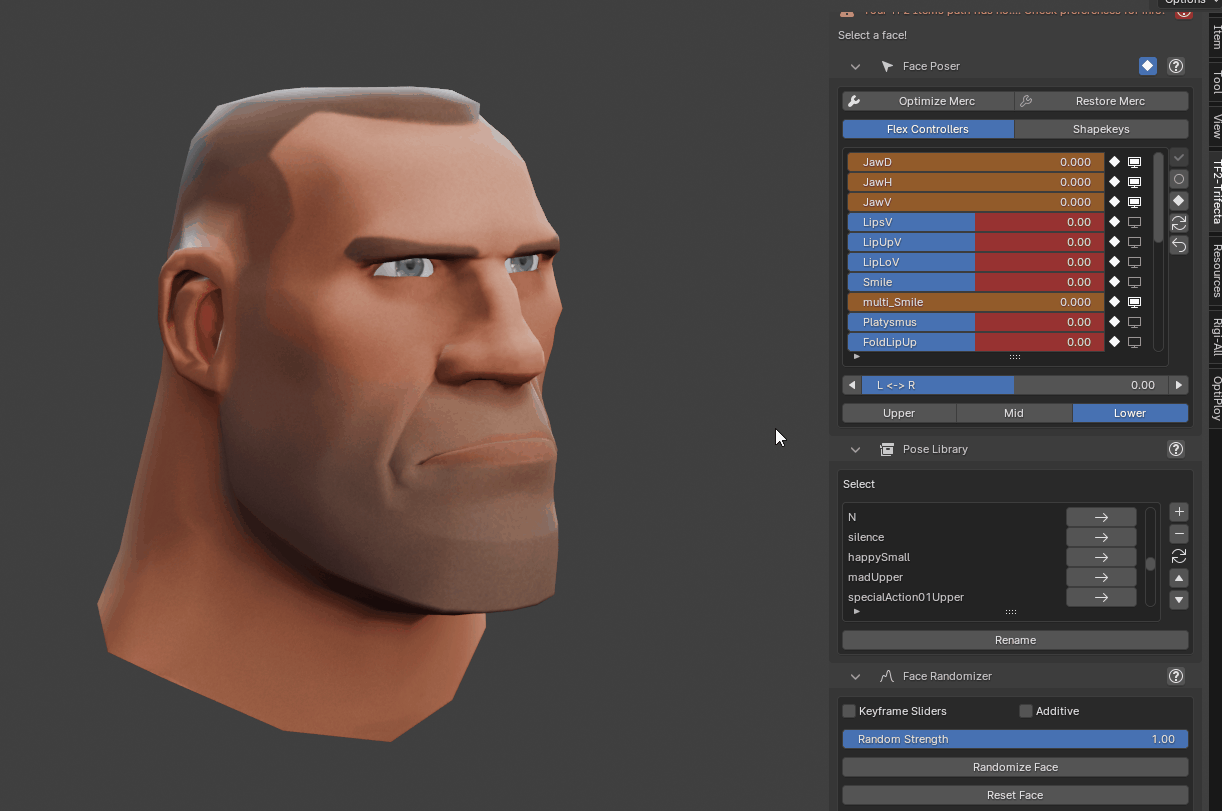Apply the specialAction01Upper pose arrow button

[1101, 597]
